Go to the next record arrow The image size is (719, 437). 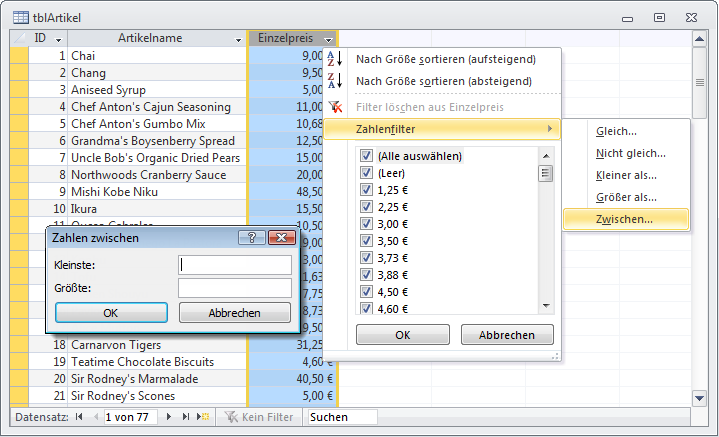169,416
